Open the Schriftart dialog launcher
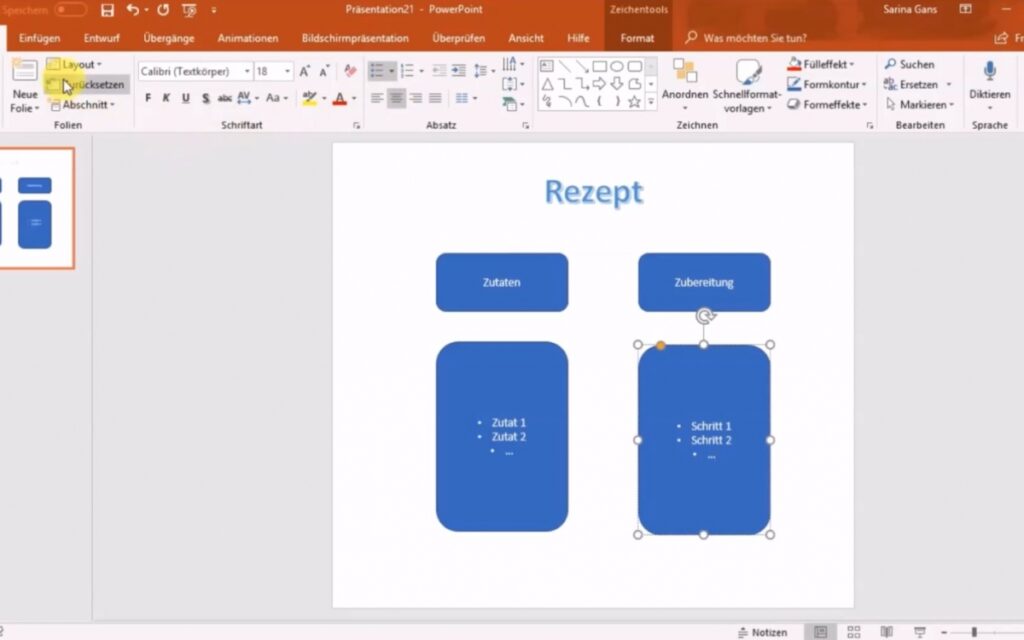The width and height of the screenshot is (1024, 640). point(357,125)
